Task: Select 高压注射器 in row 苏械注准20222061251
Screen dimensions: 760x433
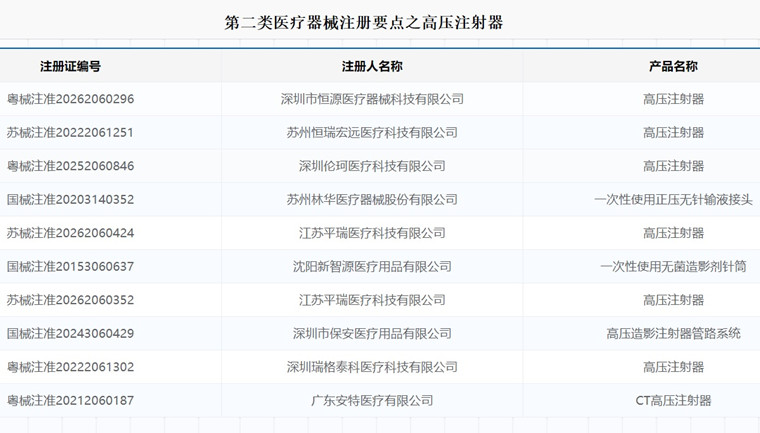Action: click(673, 132)
